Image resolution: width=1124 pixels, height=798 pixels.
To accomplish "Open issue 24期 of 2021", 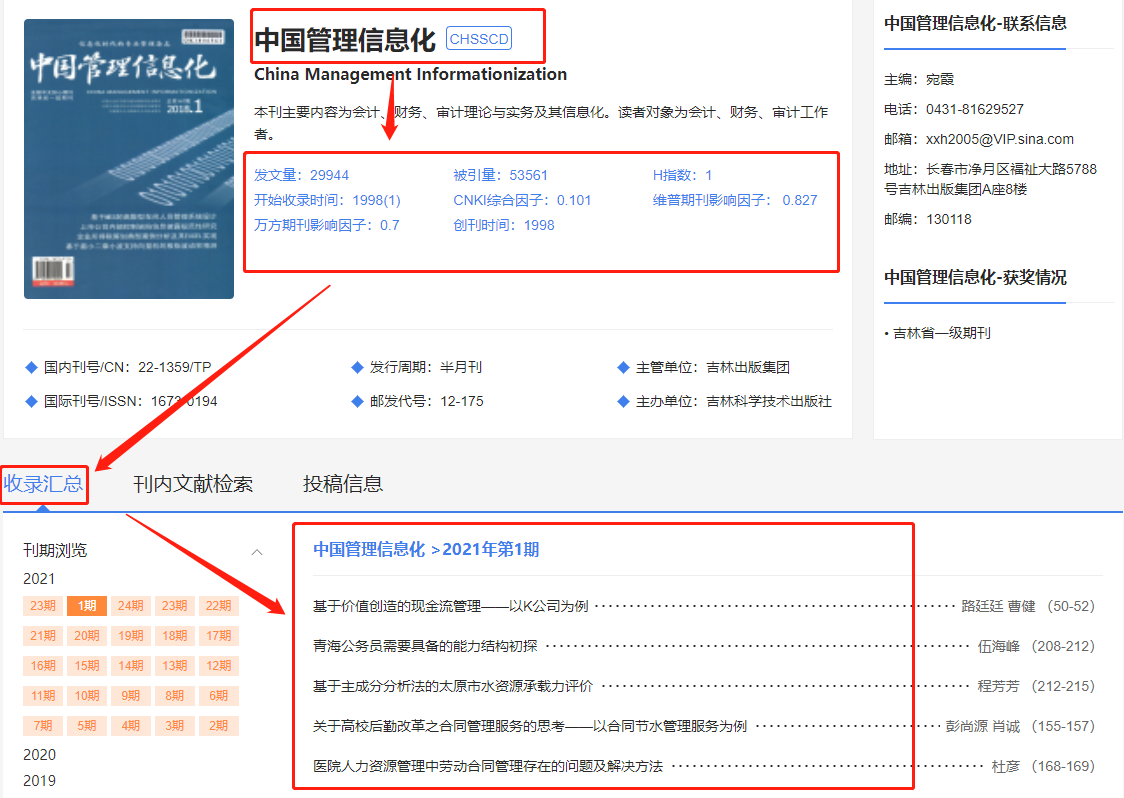I will point(130,606).
